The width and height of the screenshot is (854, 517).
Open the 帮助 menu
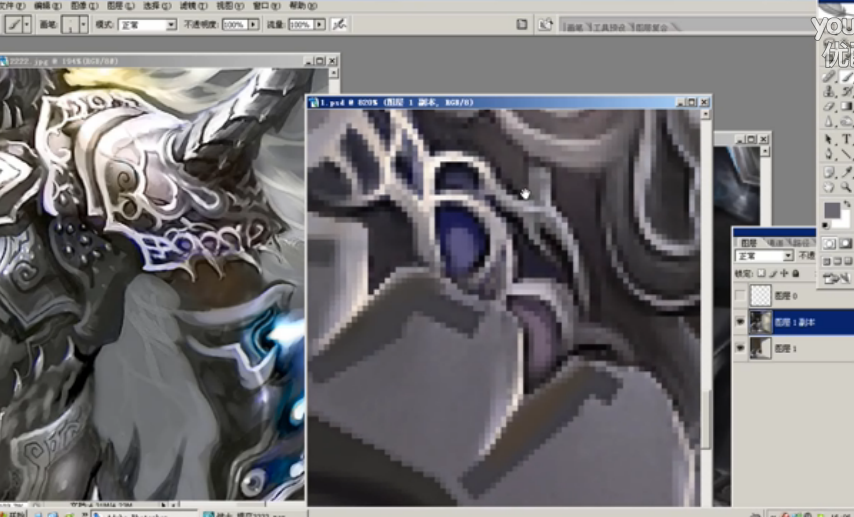(303, 5)
